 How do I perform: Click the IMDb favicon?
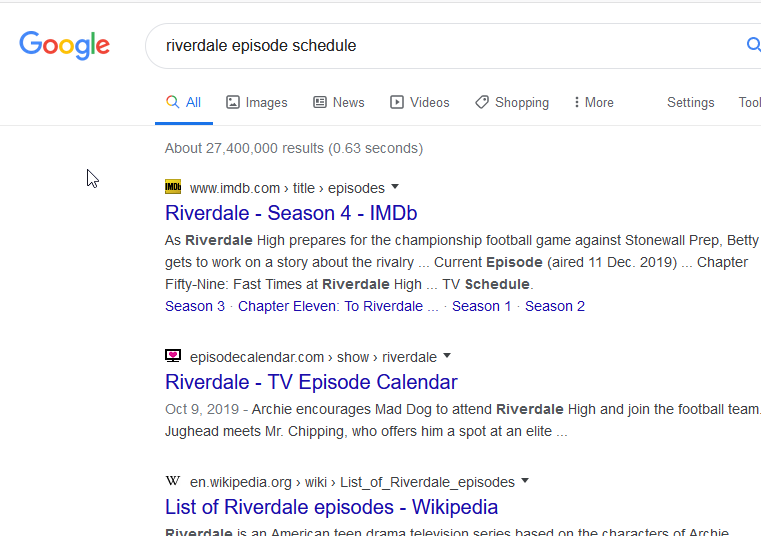click(x=173, y=187)
